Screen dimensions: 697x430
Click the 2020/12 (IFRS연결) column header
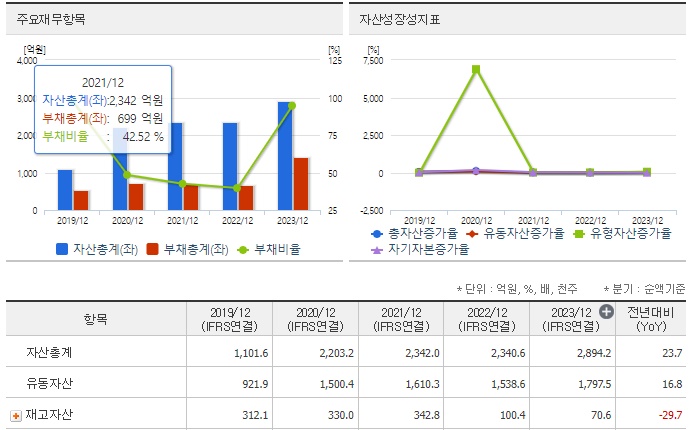click(316, 319)
